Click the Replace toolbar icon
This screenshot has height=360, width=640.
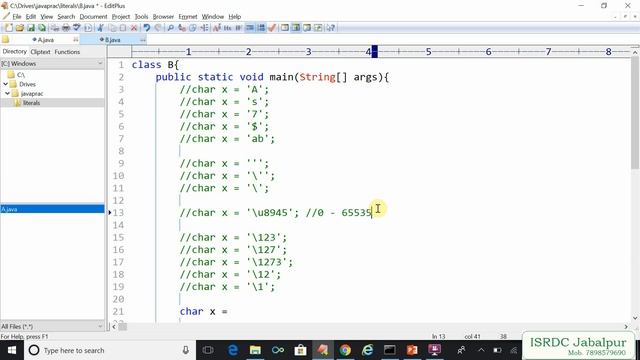click(182, 28)
